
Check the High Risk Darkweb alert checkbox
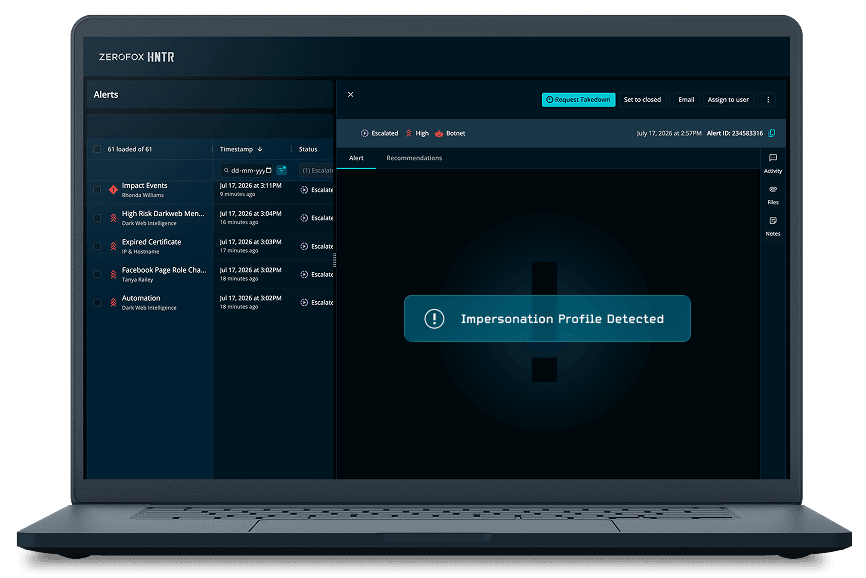[97, 218]
